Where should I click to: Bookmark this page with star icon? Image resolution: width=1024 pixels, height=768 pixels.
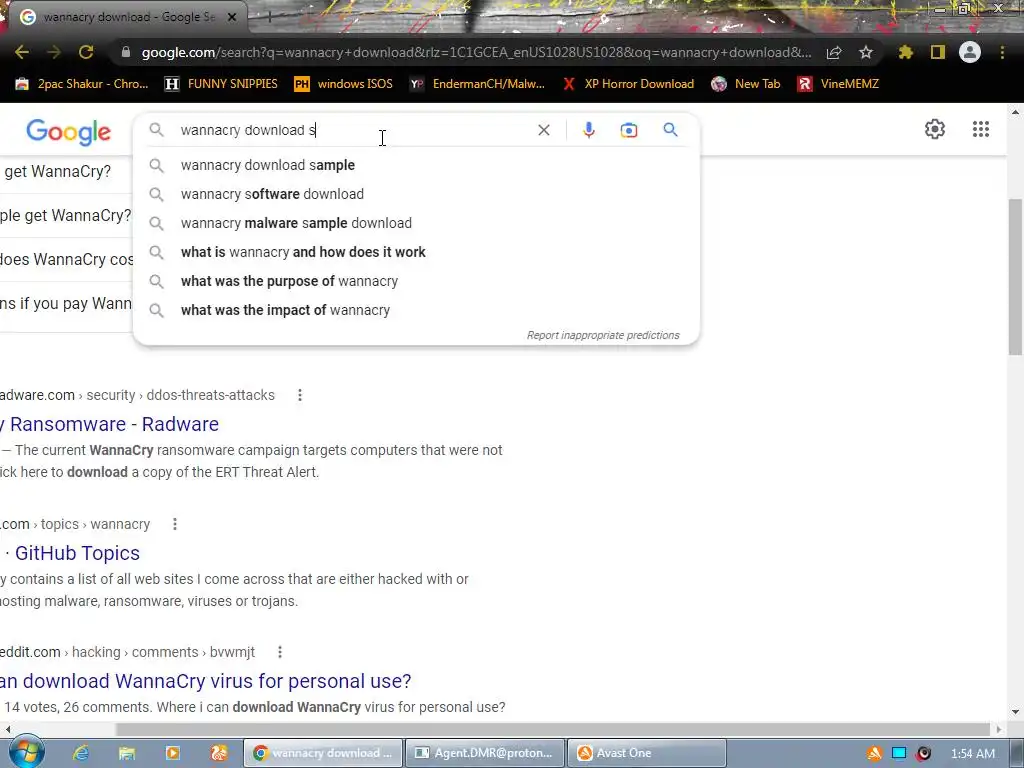pos(866,52)
